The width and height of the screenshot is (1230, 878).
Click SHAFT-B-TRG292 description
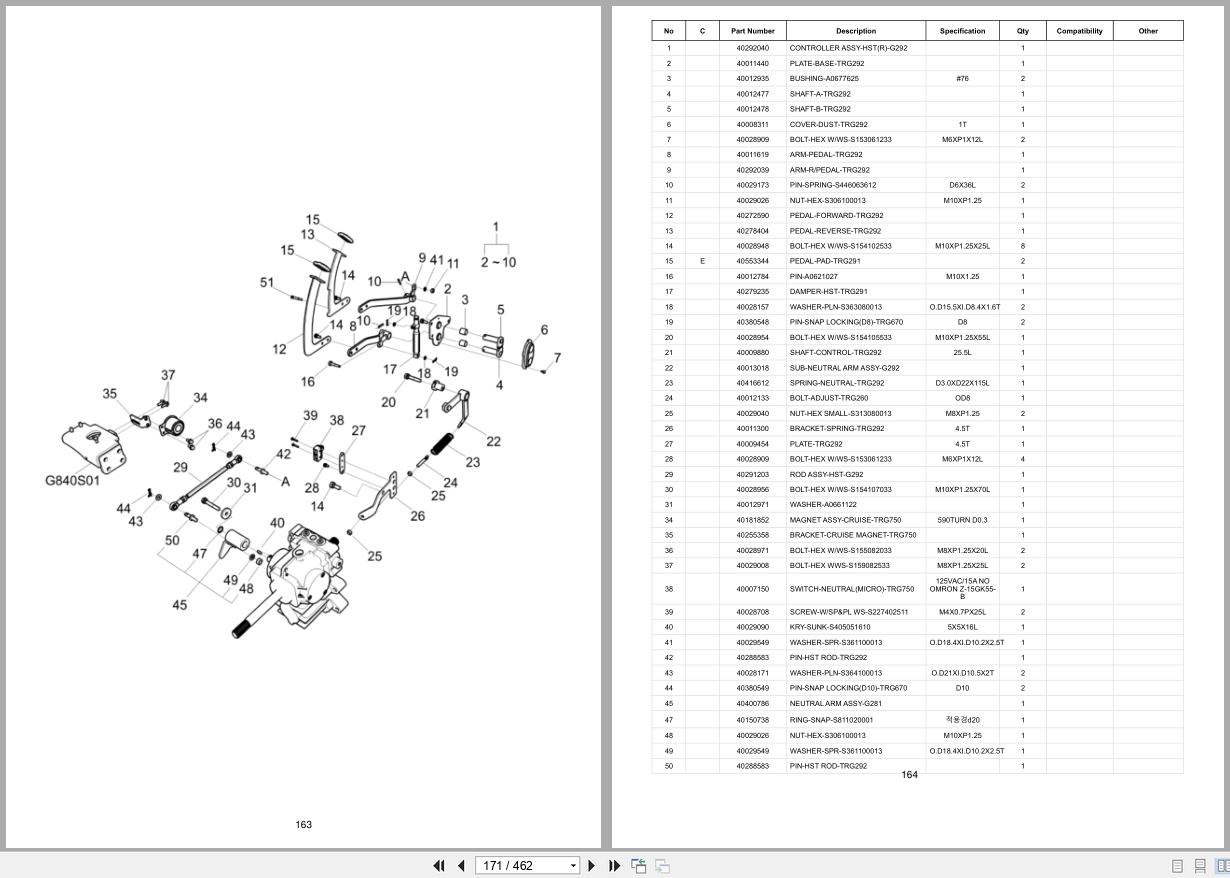820,109
